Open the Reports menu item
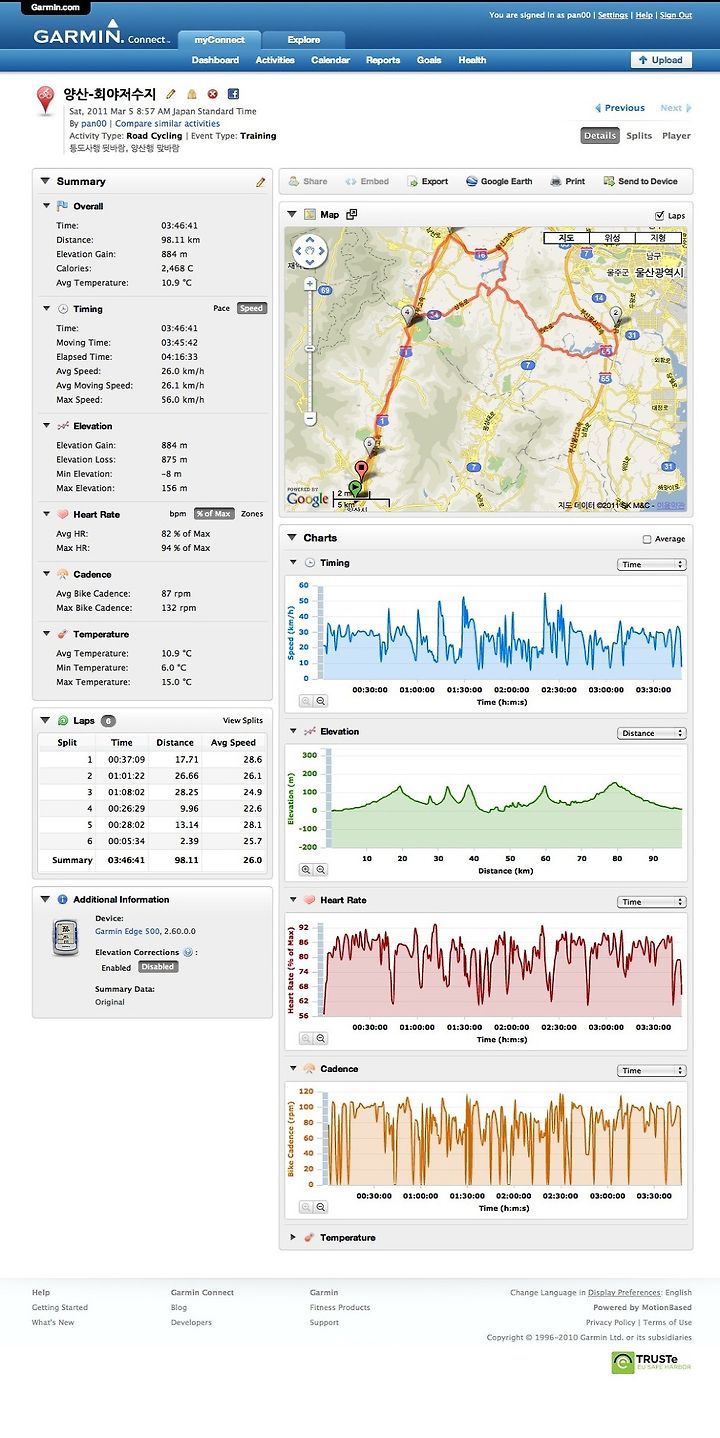The height and width of the screenshot is (1438, 720). click(x=383, y=60)
